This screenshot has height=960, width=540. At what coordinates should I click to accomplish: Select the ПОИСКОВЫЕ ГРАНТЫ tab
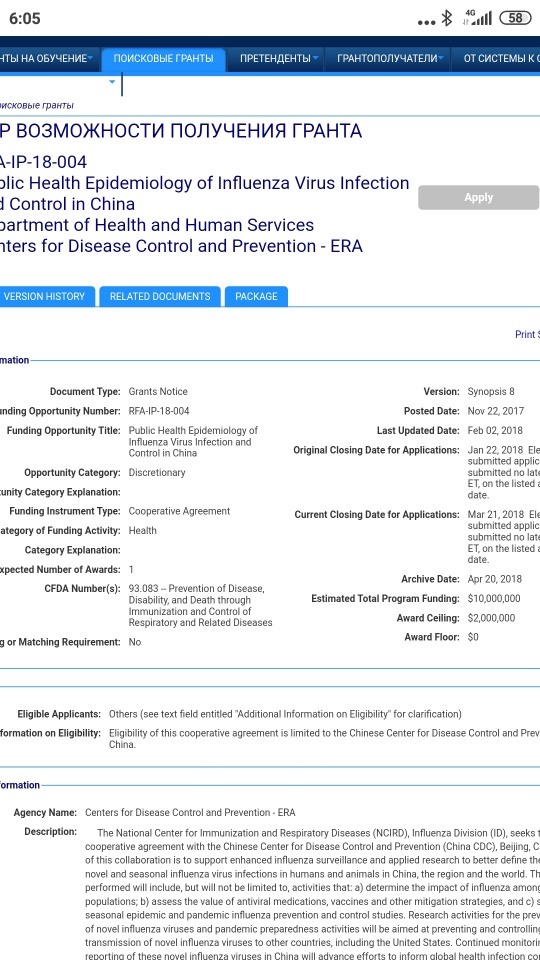point(163,59)
